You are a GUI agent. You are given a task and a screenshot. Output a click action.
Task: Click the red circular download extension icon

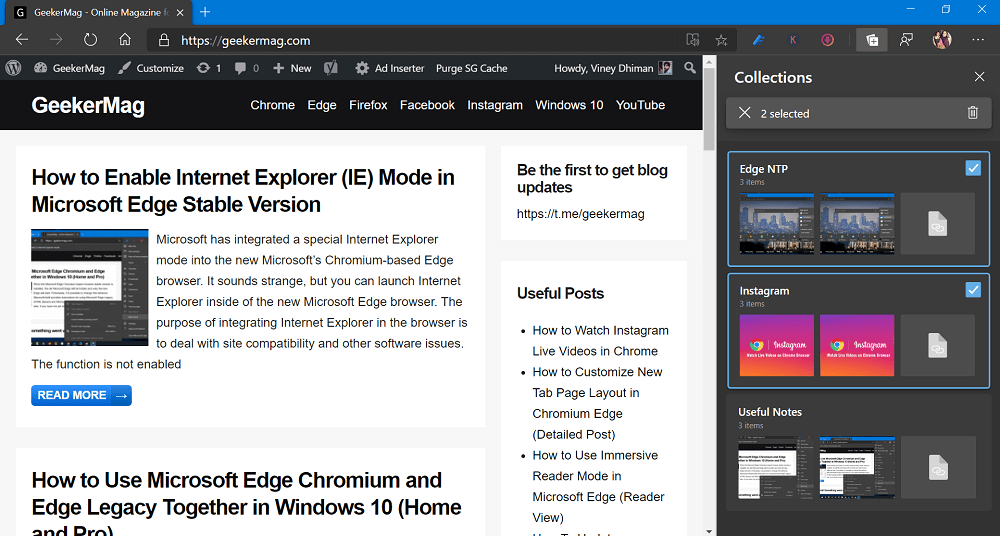(827, 40)
